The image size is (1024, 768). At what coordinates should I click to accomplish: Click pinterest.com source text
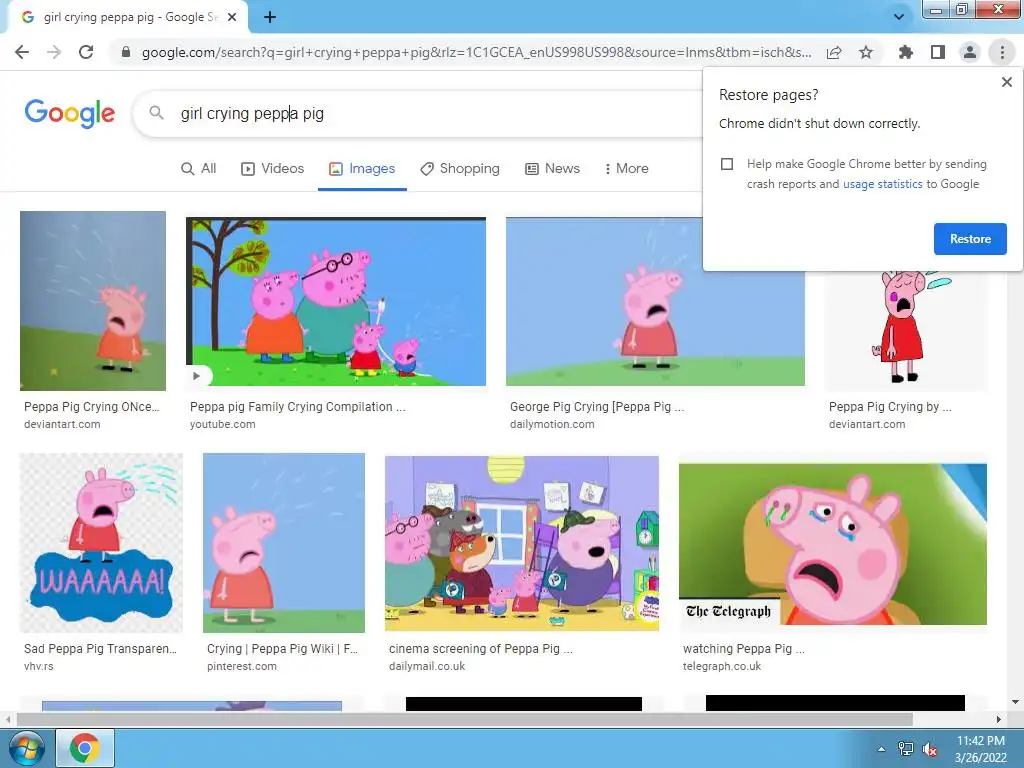click(x=242, y=667)
